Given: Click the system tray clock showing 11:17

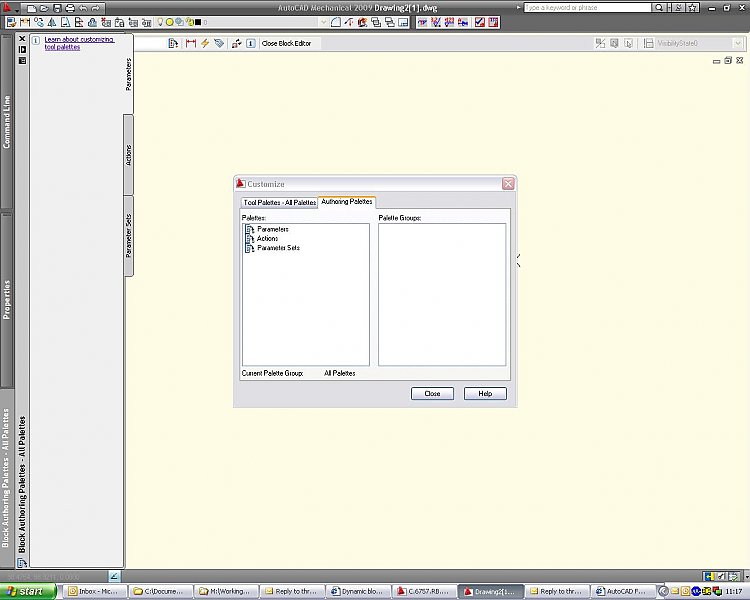Looking at the screenshot, I should [734, 592].
